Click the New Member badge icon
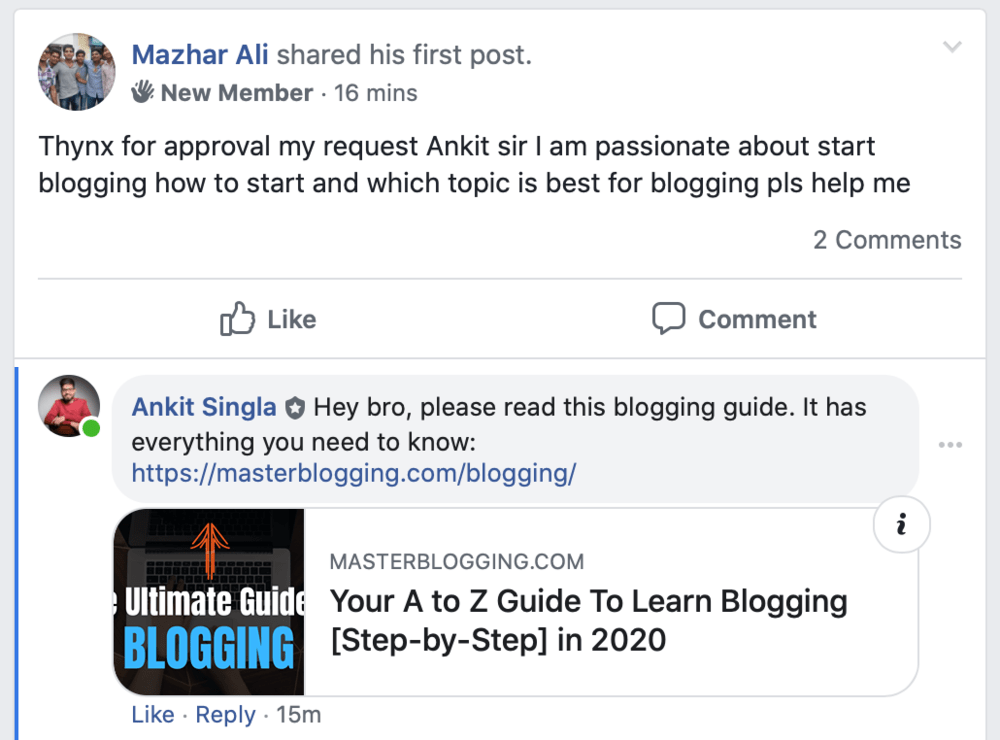The height and width of the screenshot is (740, 1000). [144, 92]
